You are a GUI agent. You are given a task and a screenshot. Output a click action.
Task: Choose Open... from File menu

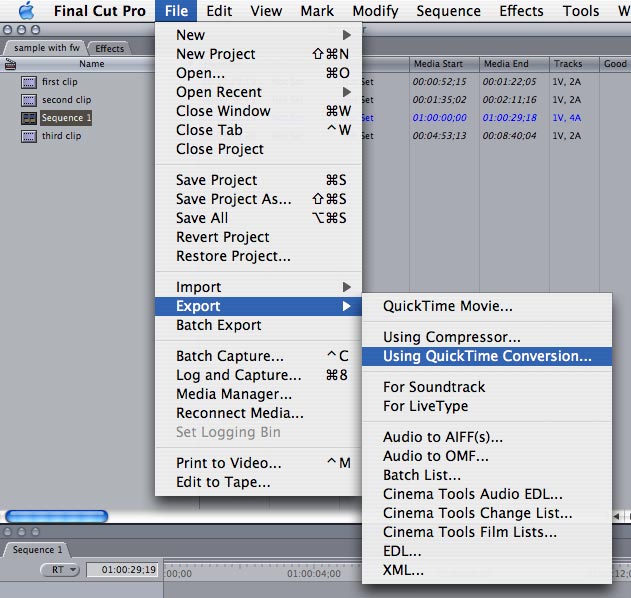[258, 73]
